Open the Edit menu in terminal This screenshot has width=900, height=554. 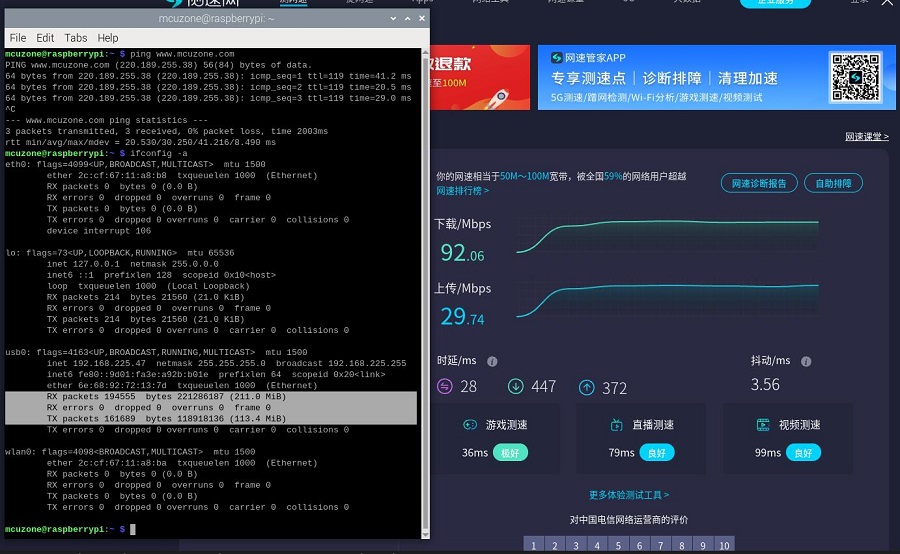tap(45, 38)
